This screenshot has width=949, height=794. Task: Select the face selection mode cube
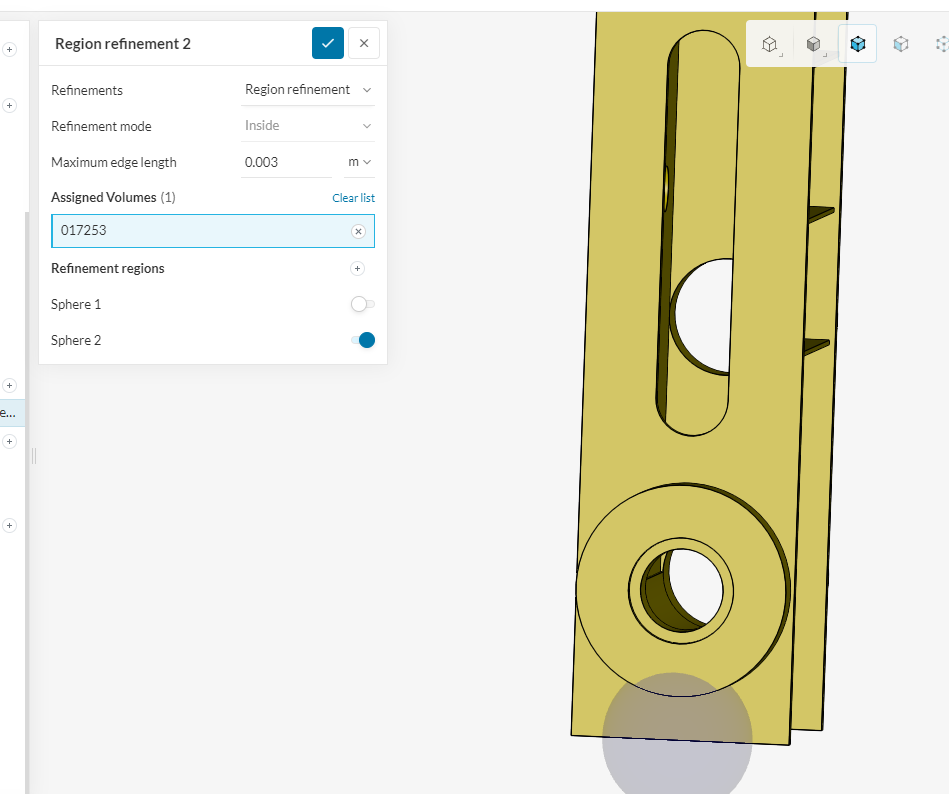click(x=901, y=44)
